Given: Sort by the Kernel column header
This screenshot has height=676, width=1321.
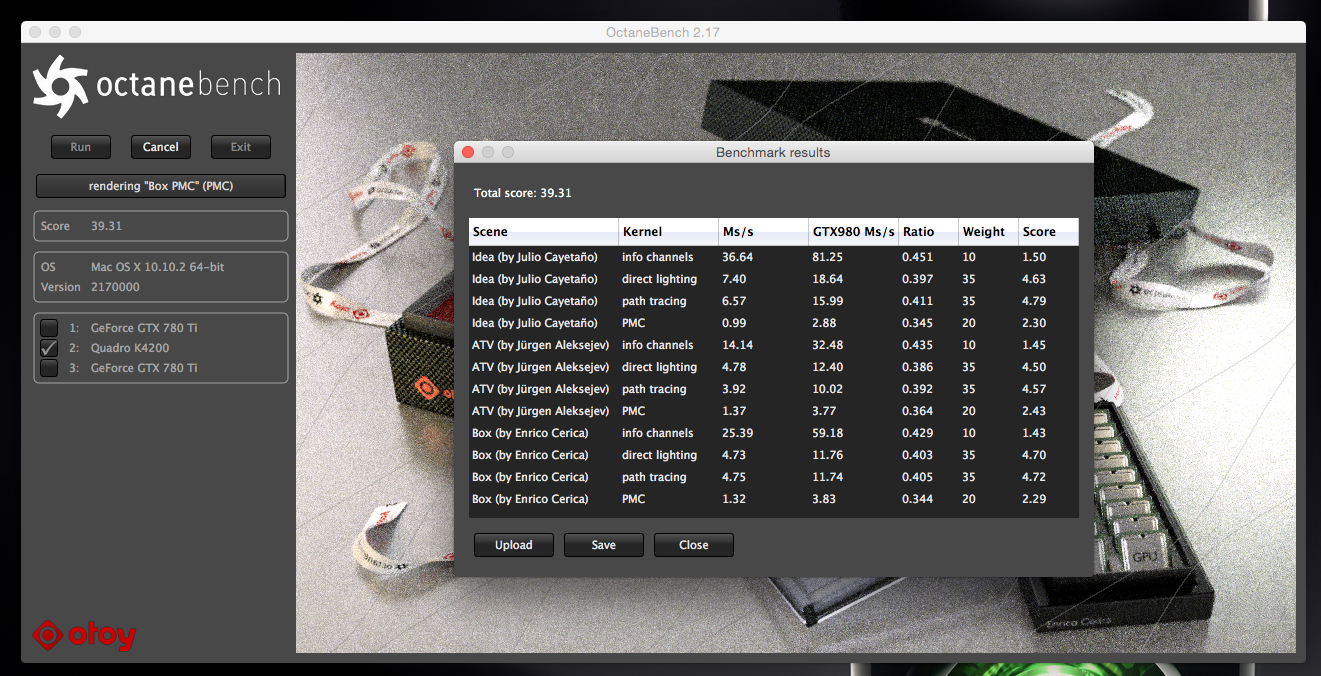Looking at the screenshot, I should (x=669, y=231).
